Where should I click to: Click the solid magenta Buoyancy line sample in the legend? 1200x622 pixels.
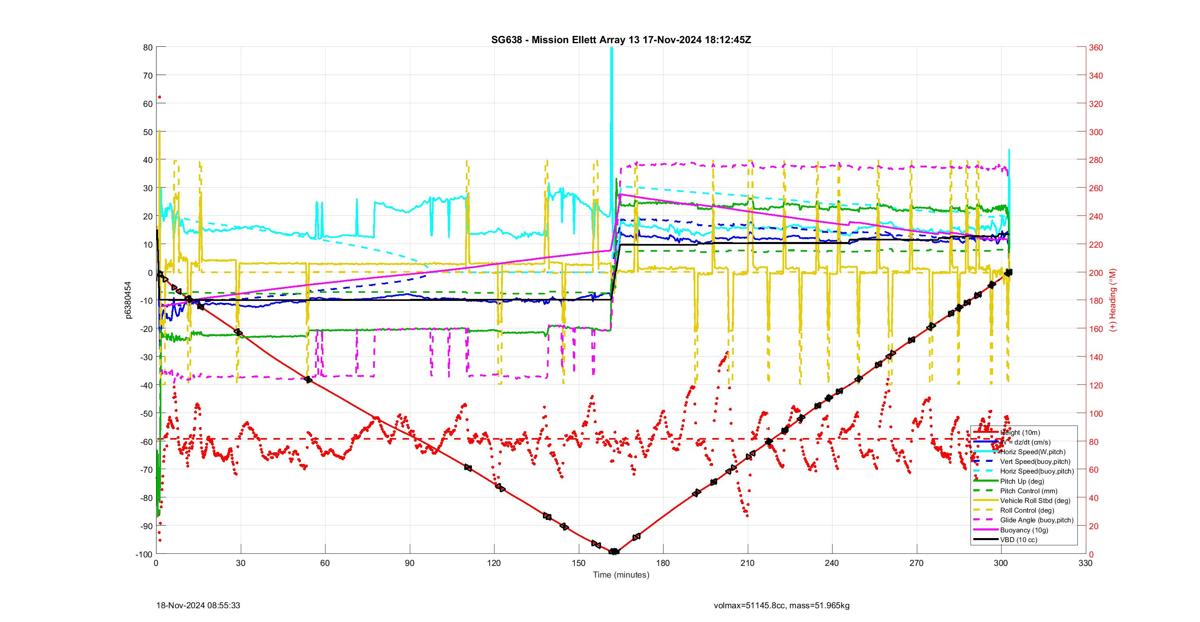coord(985,530)
